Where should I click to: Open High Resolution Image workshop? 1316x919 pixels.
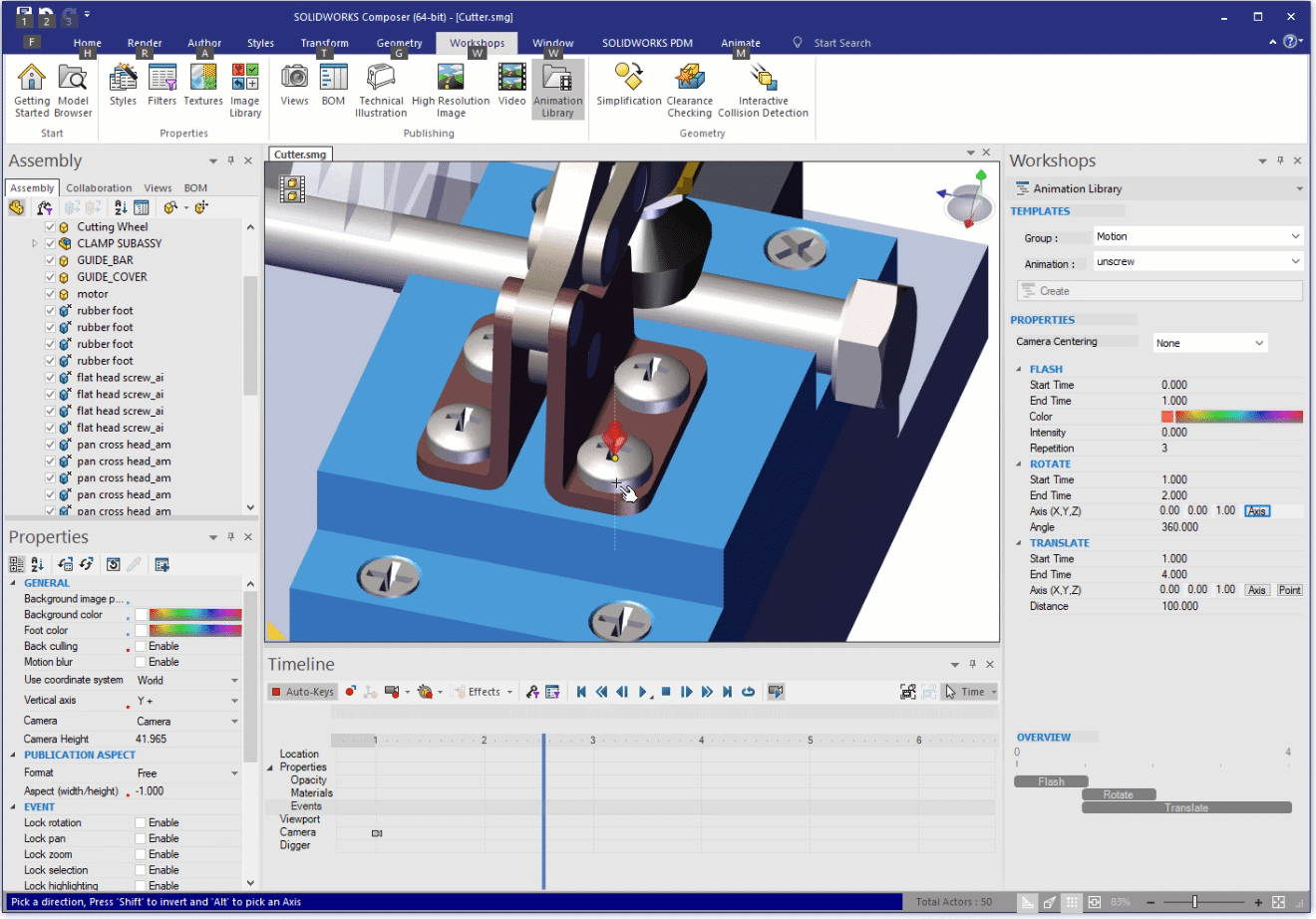point(451,90)
